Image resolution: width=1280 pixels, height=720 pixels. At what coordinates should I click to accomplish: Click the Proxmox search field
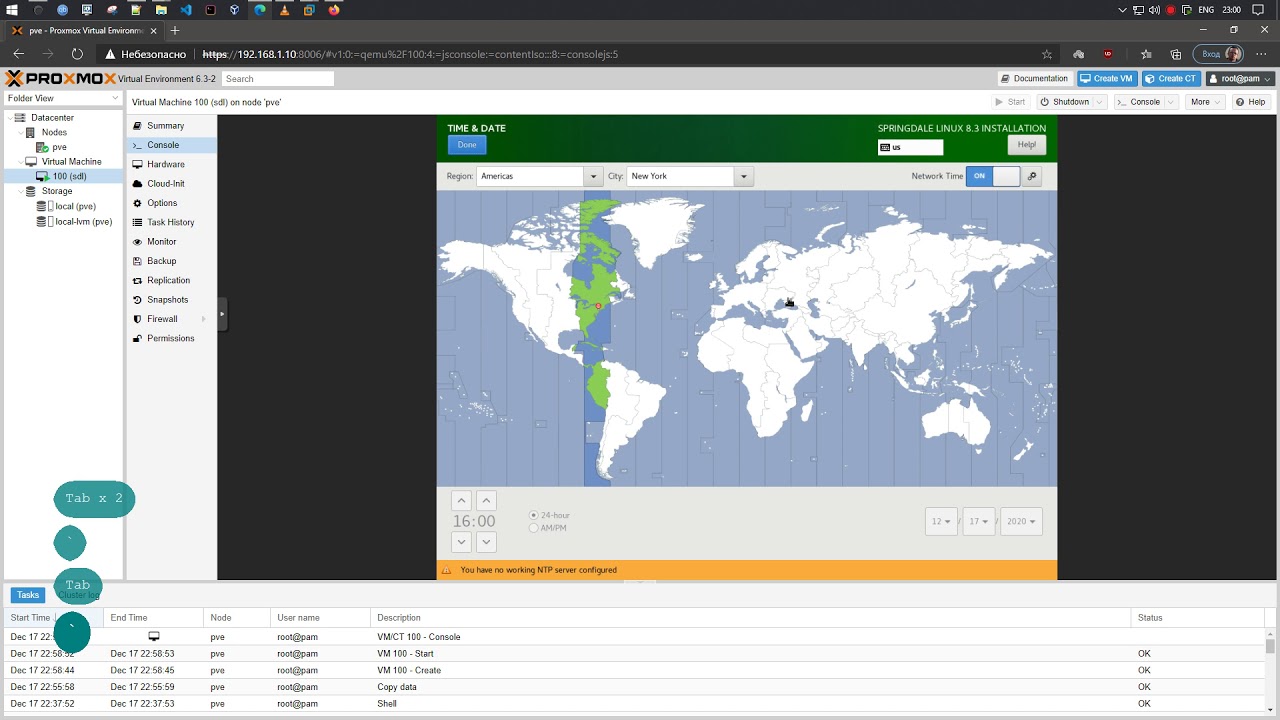point(278,78)
